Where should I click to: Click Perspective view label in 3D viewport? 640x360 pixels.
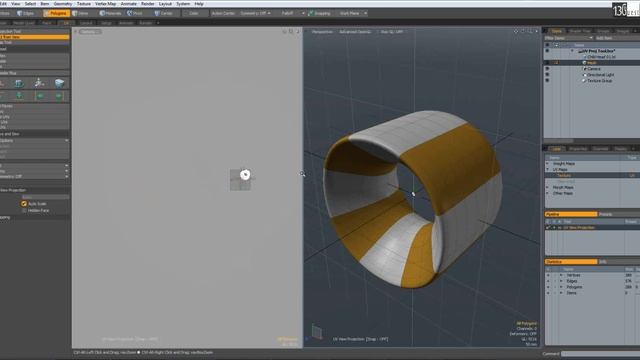point(322,31)
